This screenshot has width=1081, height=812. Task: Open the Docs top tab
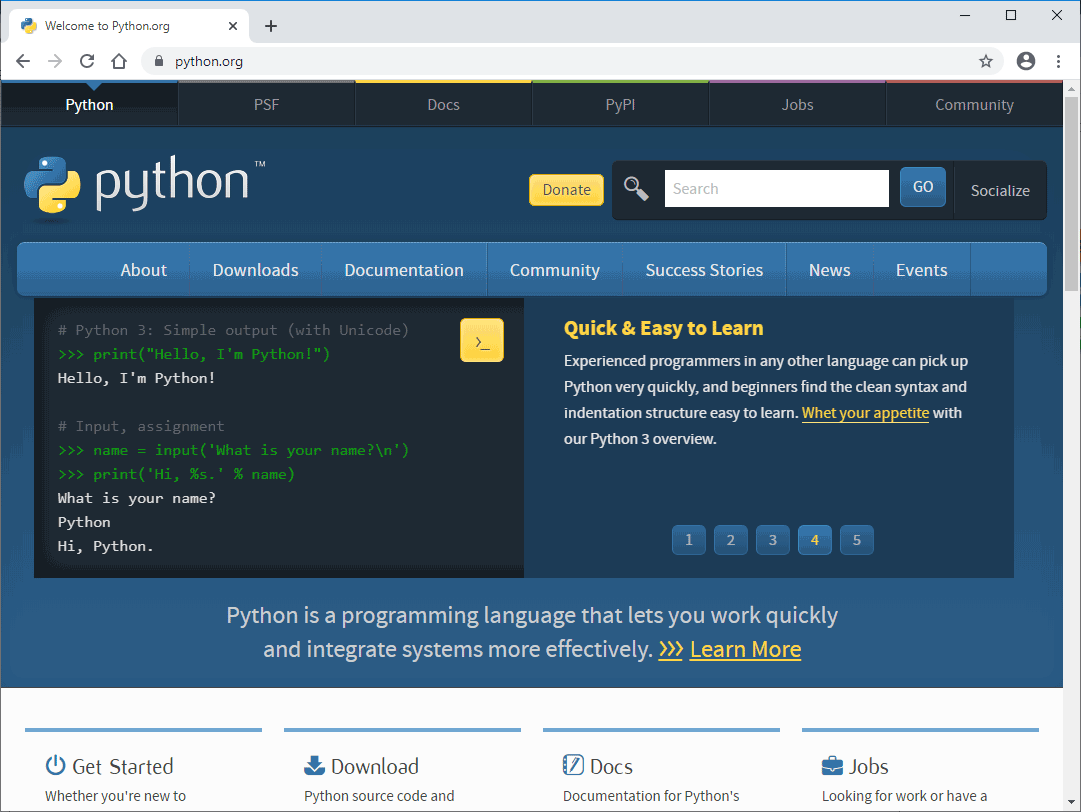point(443,105)
